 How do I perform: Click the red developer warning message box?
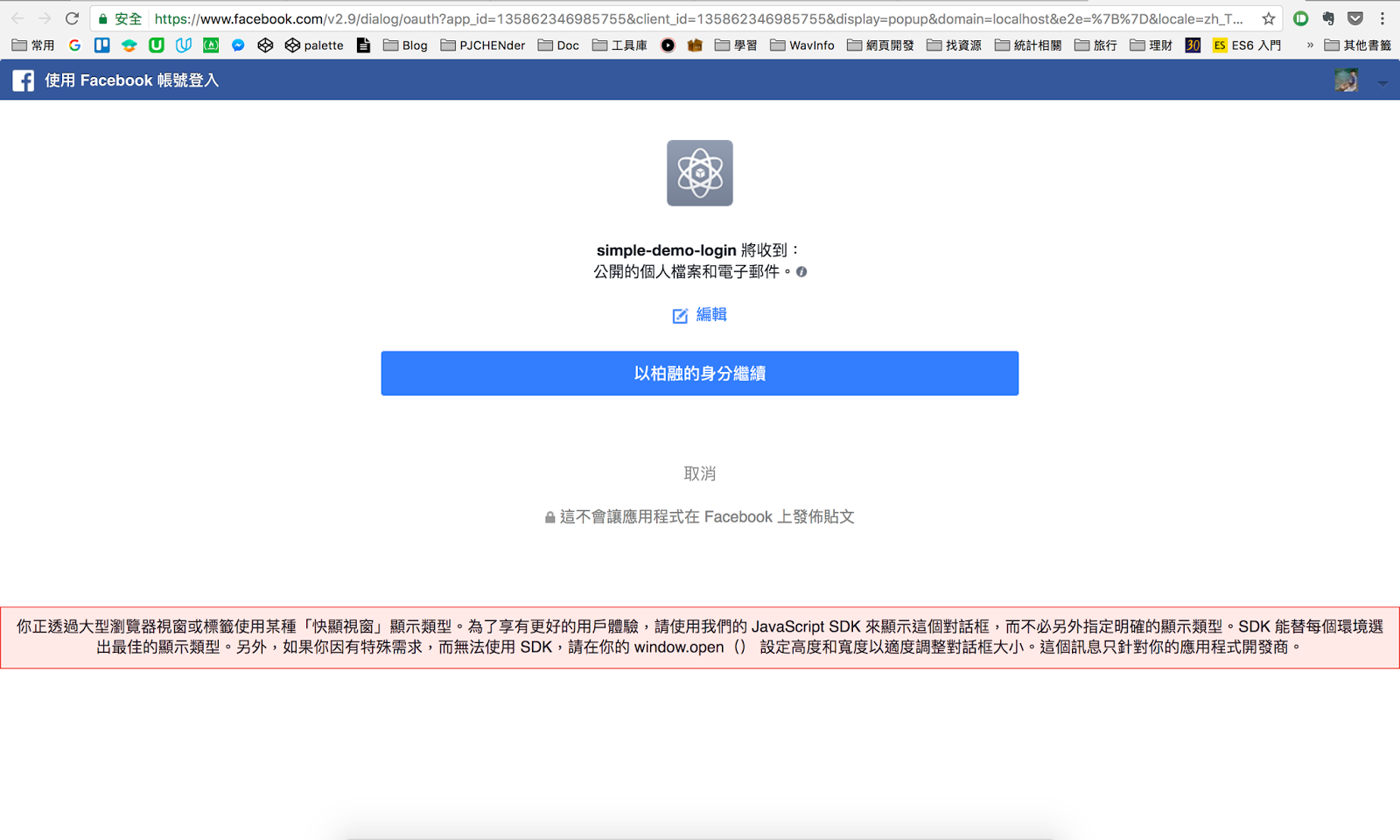pos(700,638)
